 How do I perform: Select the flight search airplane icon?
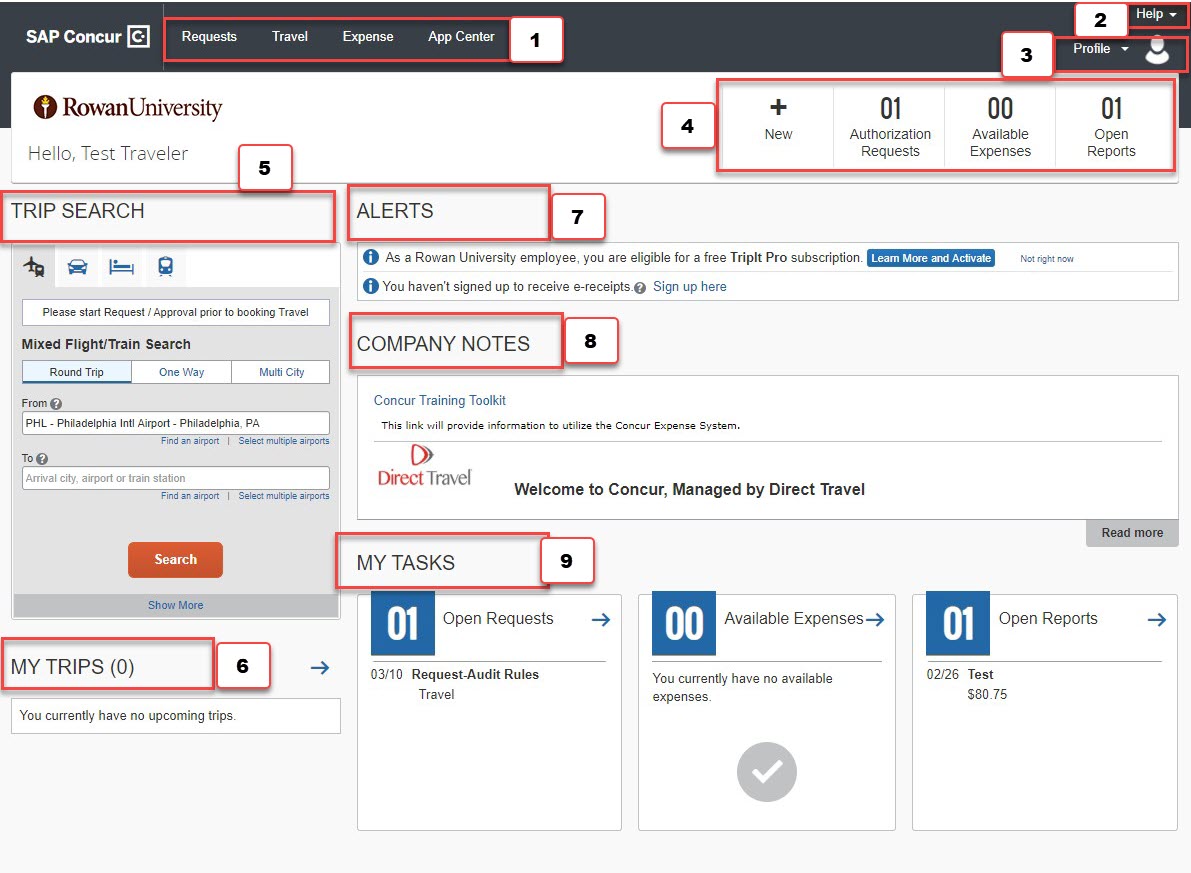point(35,267)
